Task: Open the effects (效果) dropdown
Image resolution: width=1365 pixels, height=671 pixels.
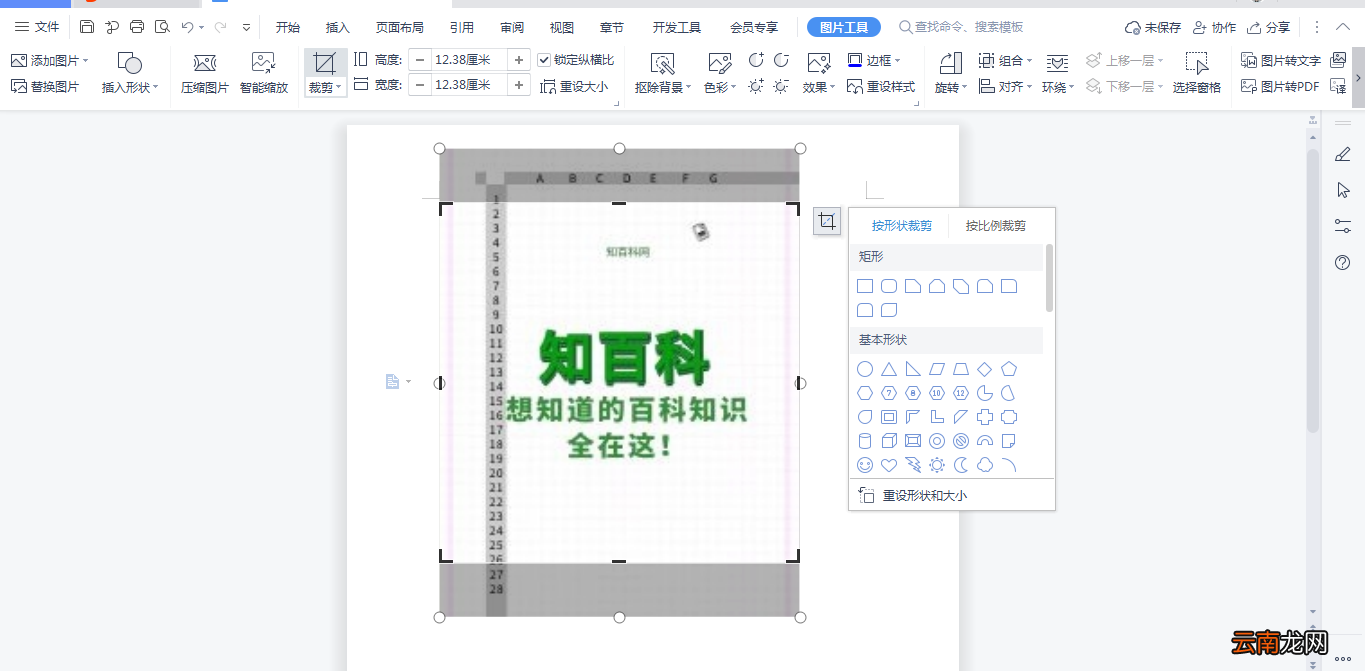Action: click(819, 87)
